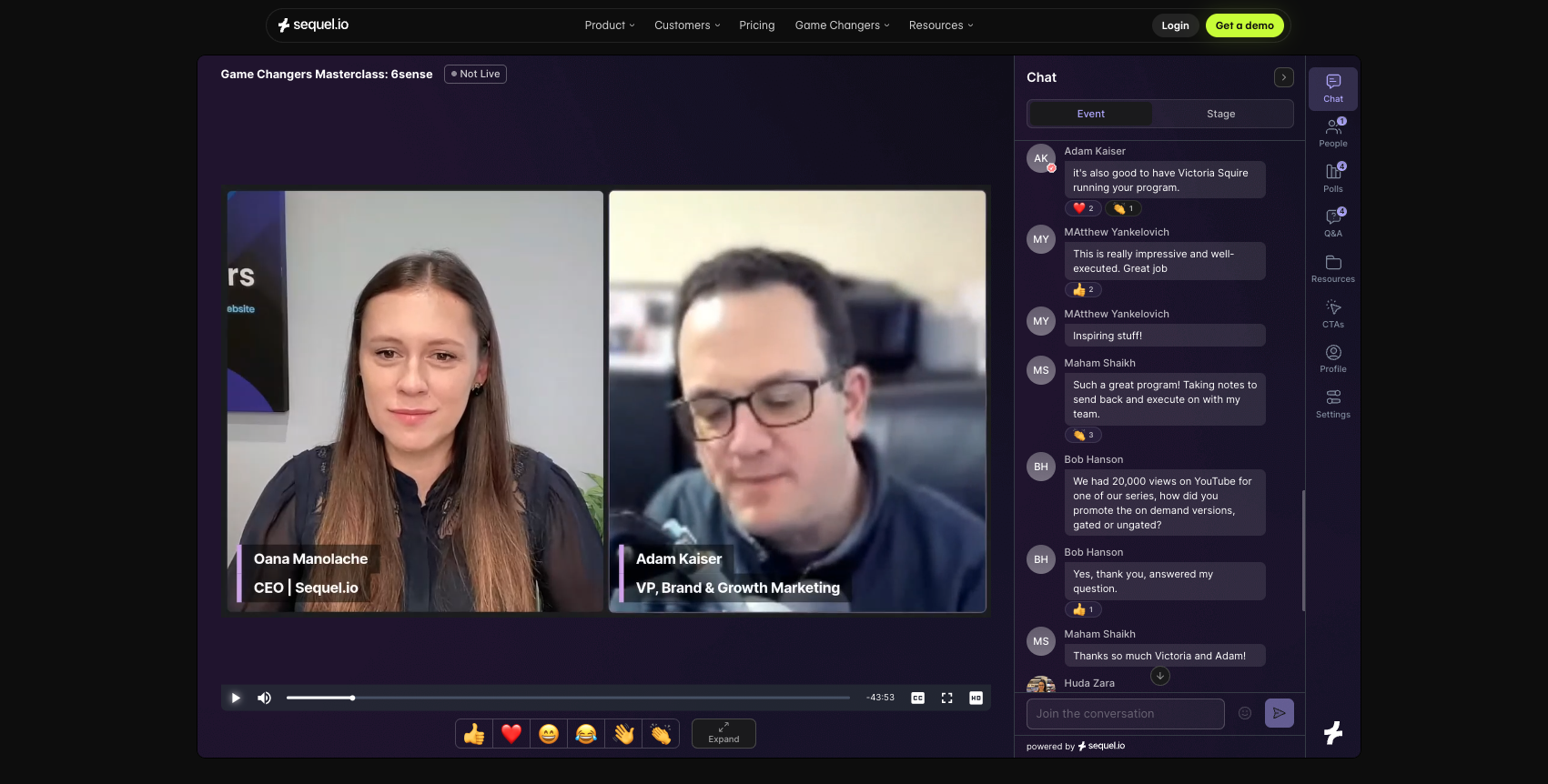Screen dimensions: 1548x784
Task: Open the Resources nav dropdown
Action: (x=941, y=25)
